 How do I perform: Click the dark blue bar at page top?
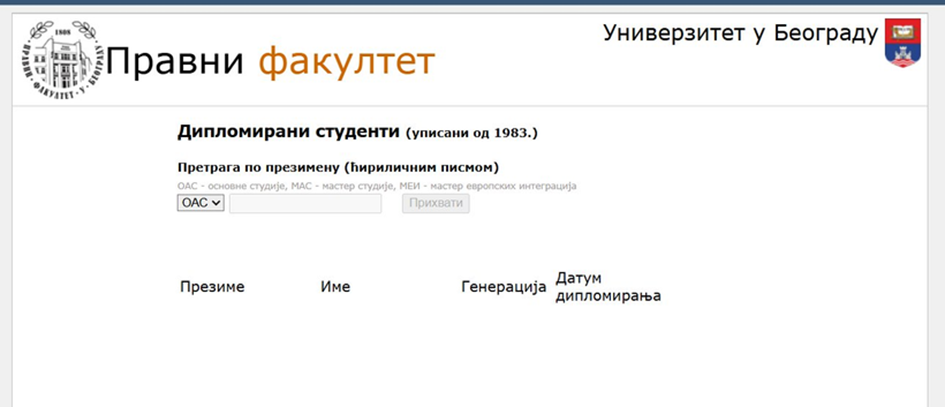point(472,5)
